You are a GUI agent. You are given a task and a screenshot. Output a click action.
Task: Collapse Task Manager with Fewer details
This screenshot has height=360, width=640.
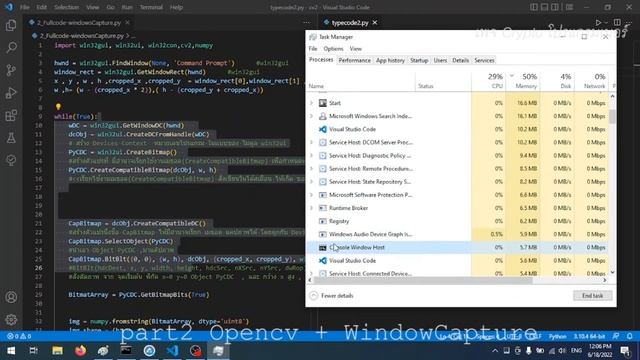pyautogui.click(x=331, y=296)
